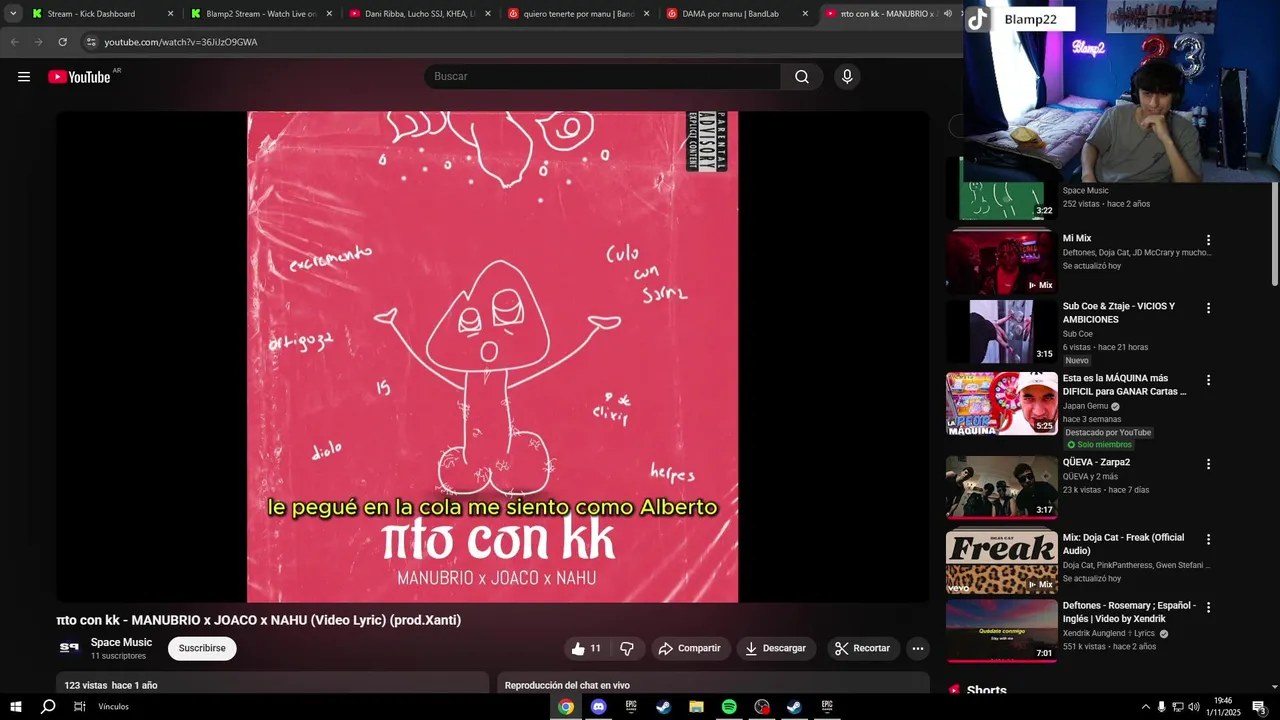Open Doja Cat Freak mix thumbnail
1280x720 pixels.
(1001, 562)
